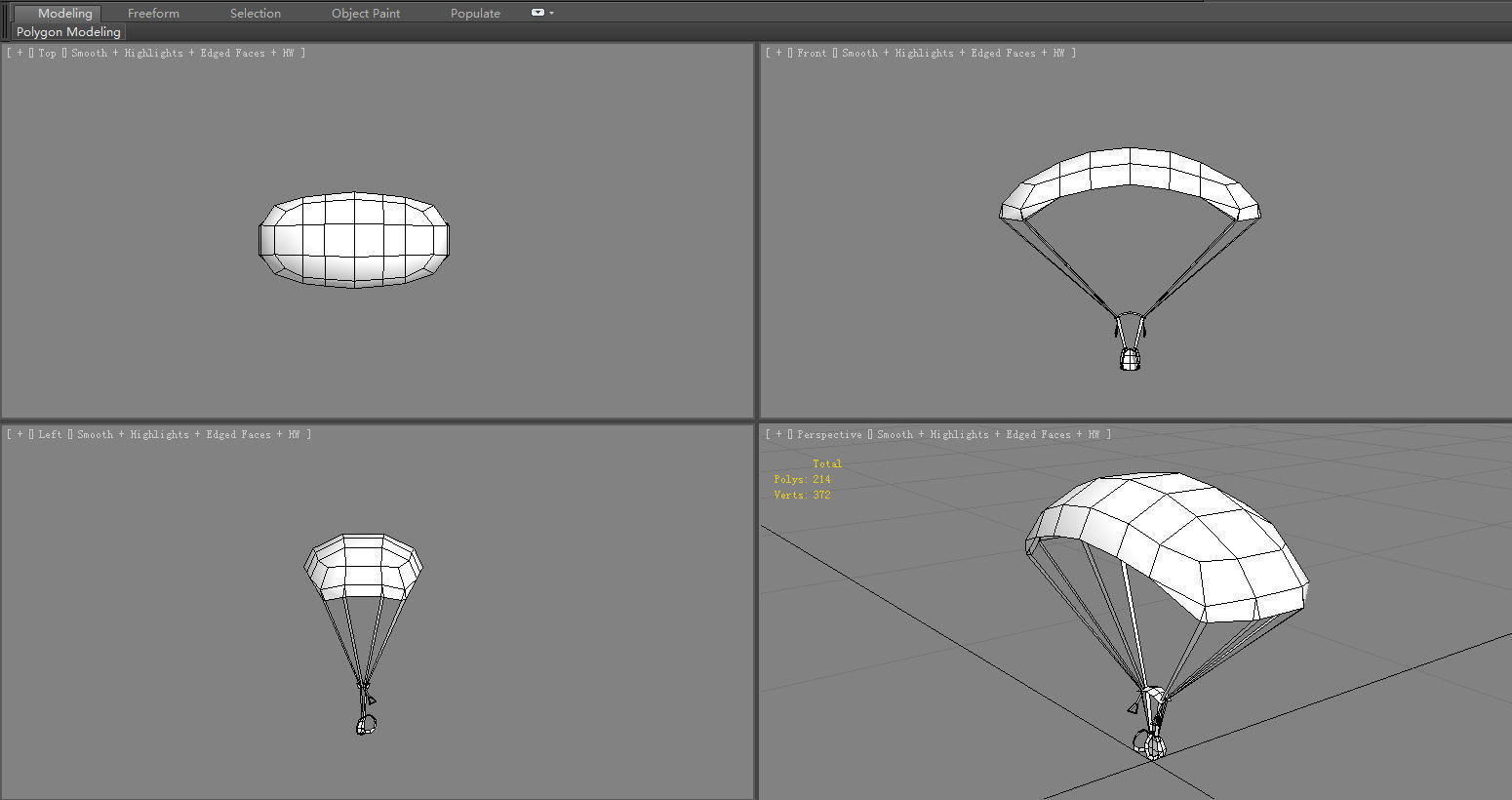Select the parachute canopy in the Top viewport

(354, 240)
